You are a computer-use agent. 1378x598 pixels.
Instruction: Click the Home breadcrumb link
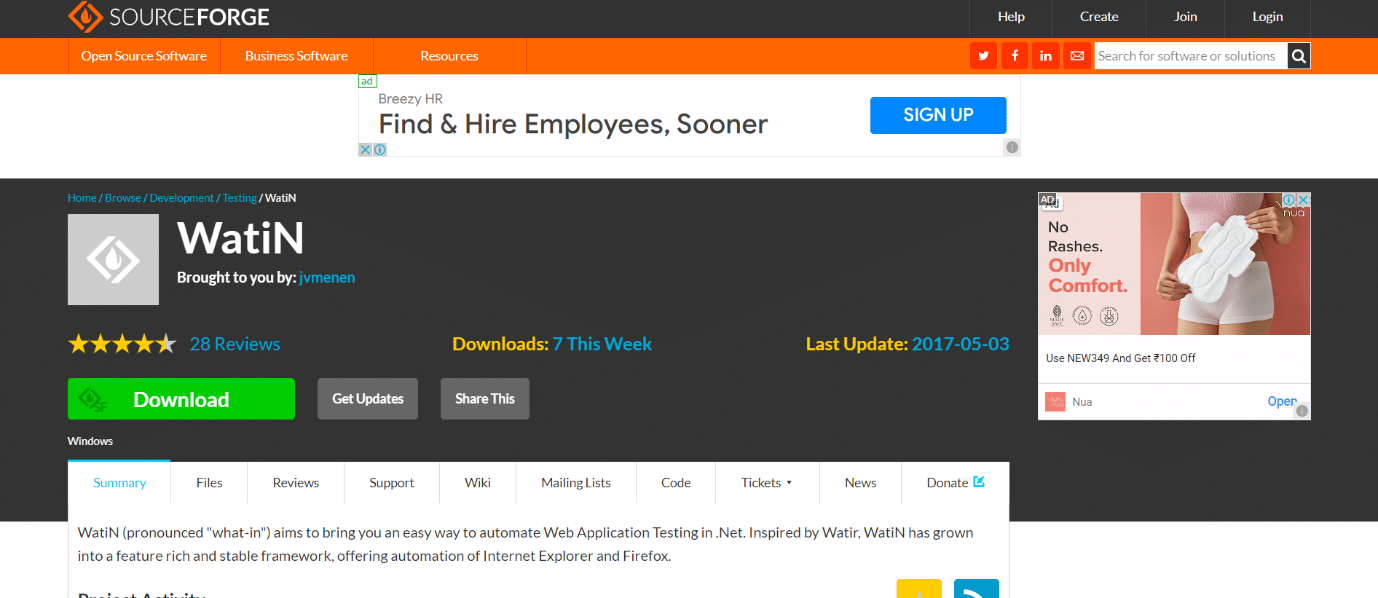click(x=82, y=198)
